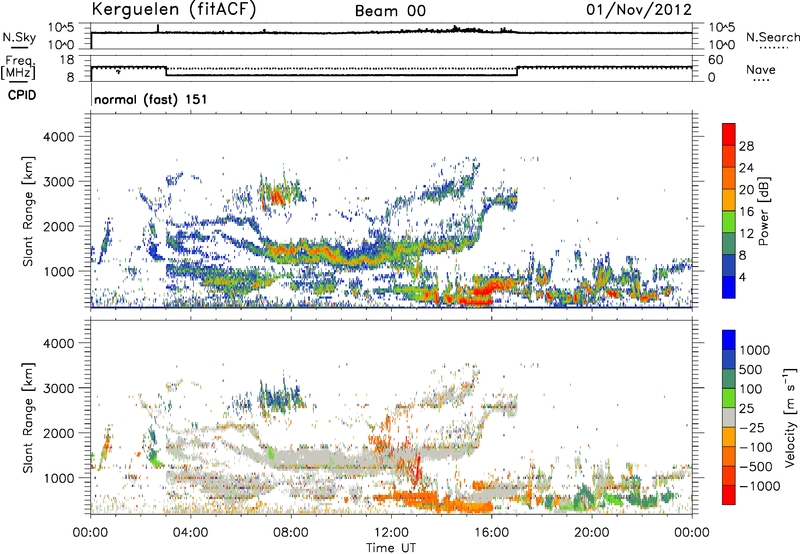800x554 pixels.
Task: Click the '-500' tick on velocity colorbar
Action: pyautogui.click(x=756, y=467)
